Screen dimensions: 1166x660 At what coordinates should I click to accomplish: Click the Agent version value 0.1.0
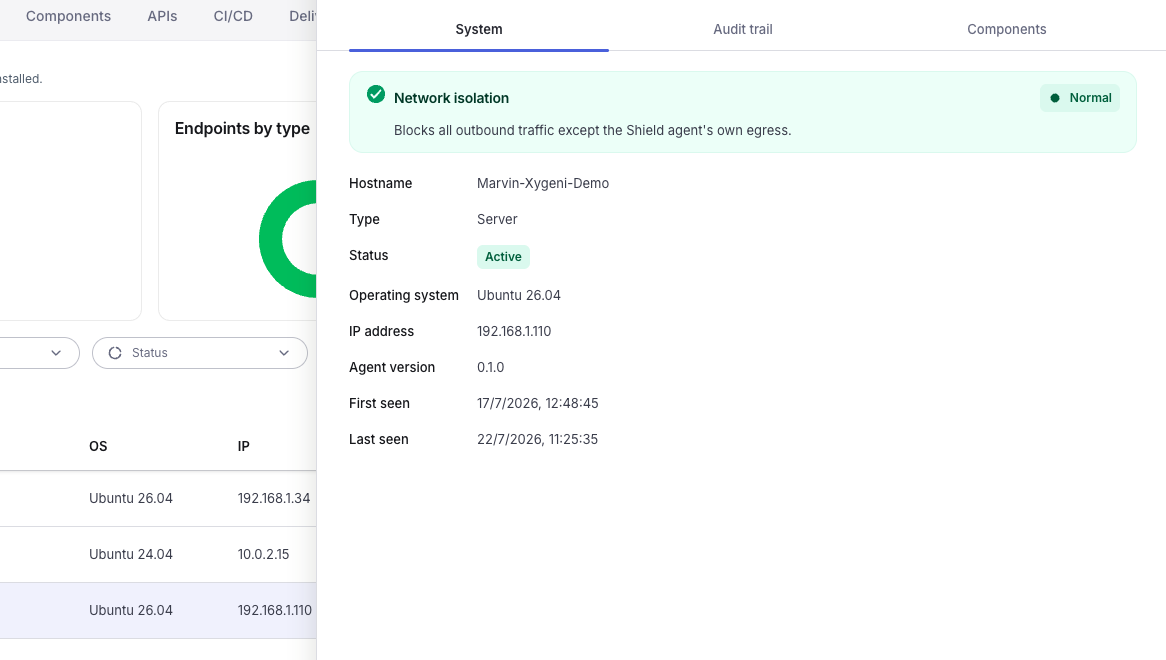coord(490,367)
